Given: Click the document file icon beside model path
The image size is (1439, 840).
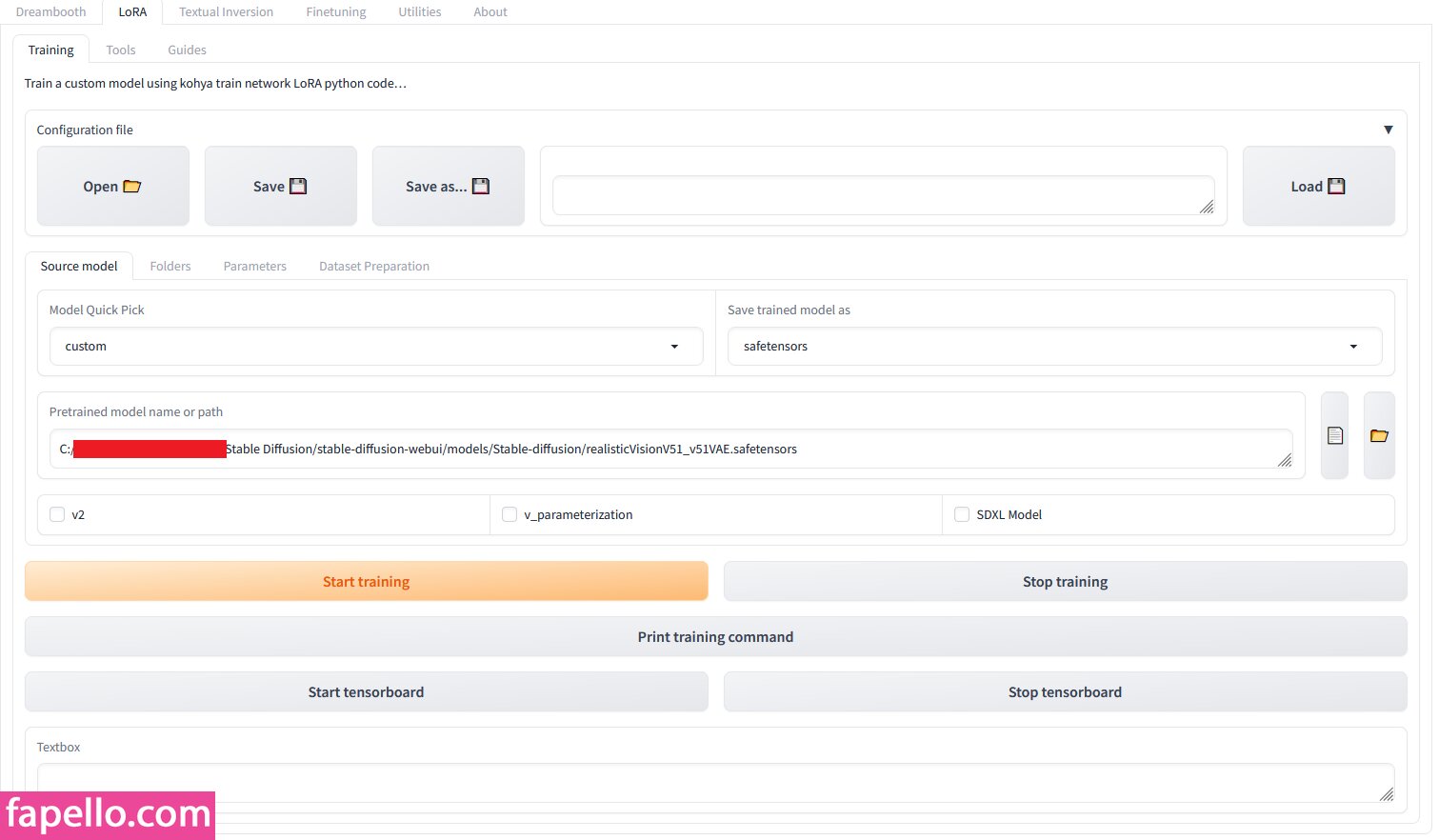Looking at the screenshot, I should pos(1334,435).
